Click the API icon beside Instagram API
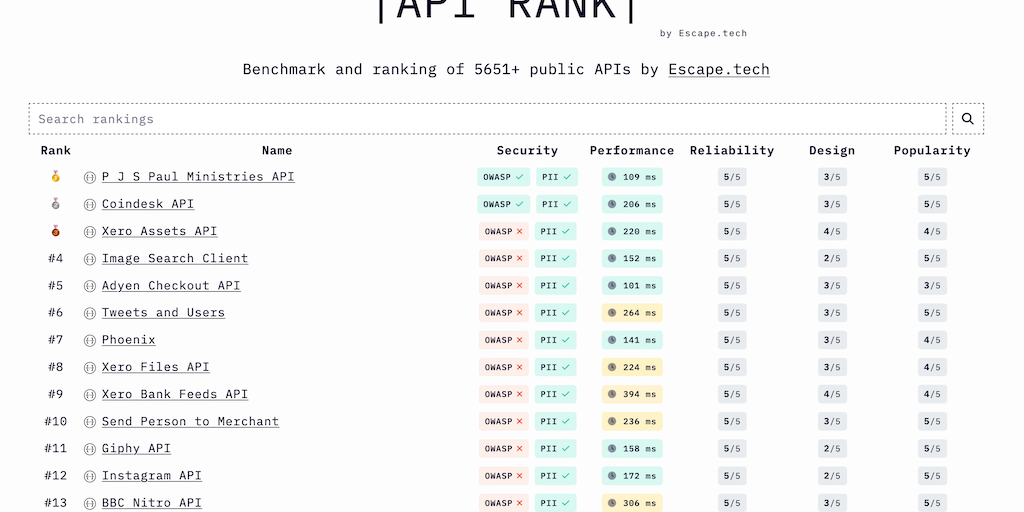1024x512 pixels. (x=90, y=477)
